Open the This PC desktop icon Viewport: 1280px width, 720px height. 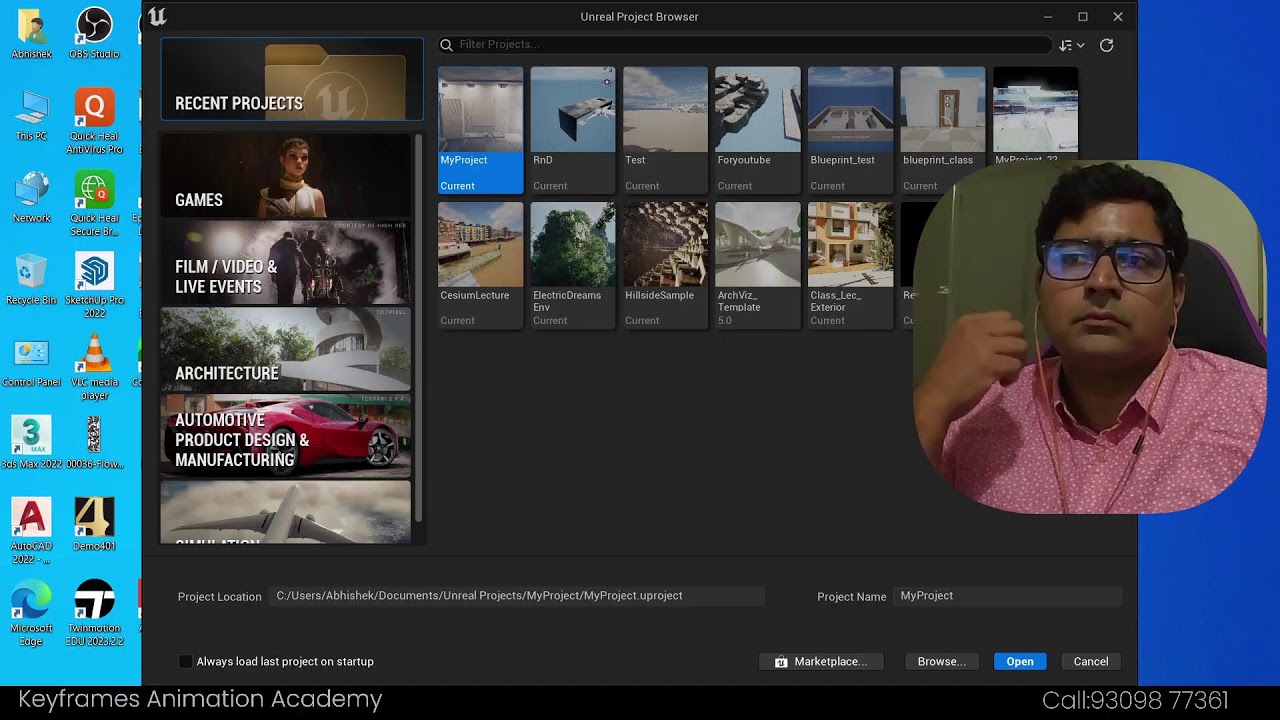pyautogui.click(x=31, y=115)
